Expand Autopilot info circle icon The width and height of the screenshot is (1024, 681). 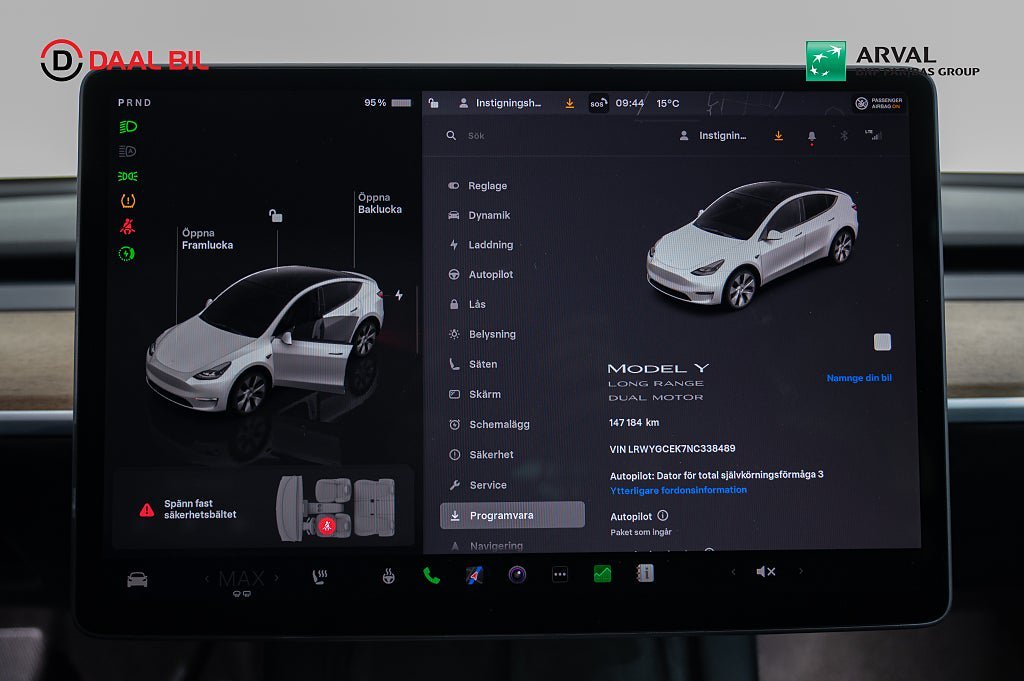663,516
